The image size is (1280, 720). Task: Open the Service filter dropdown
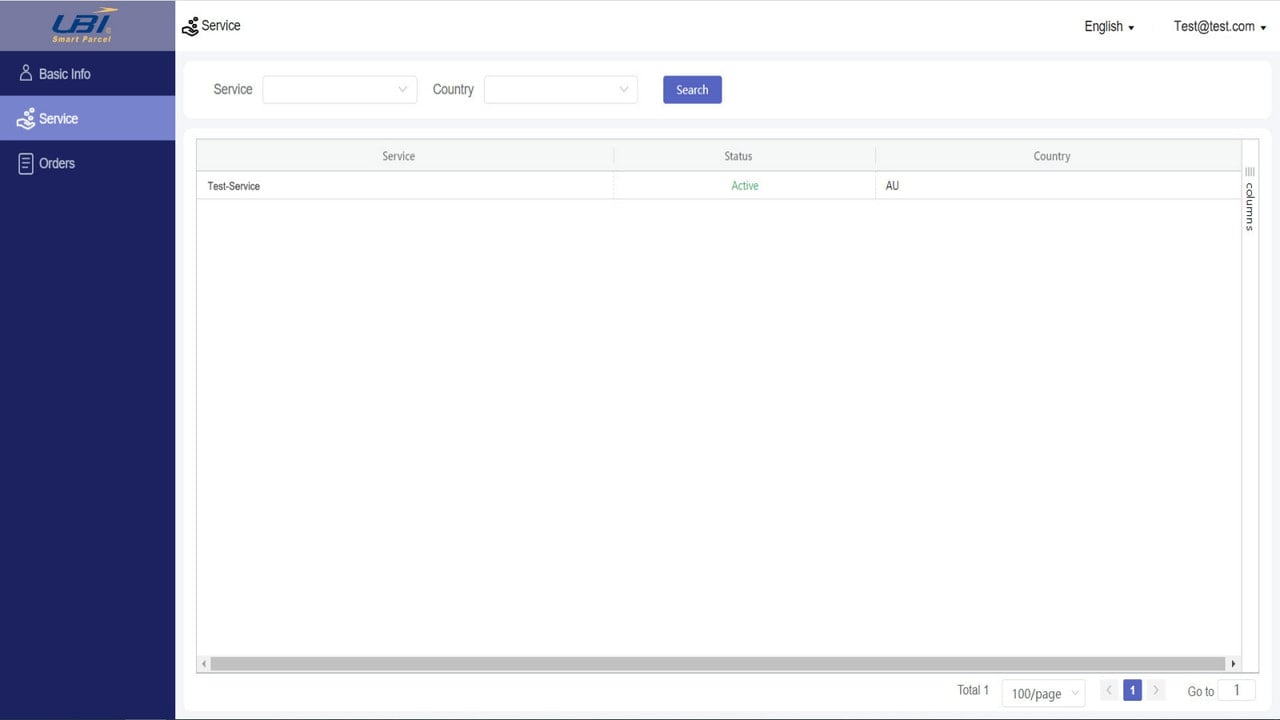(x=340, y=90)
